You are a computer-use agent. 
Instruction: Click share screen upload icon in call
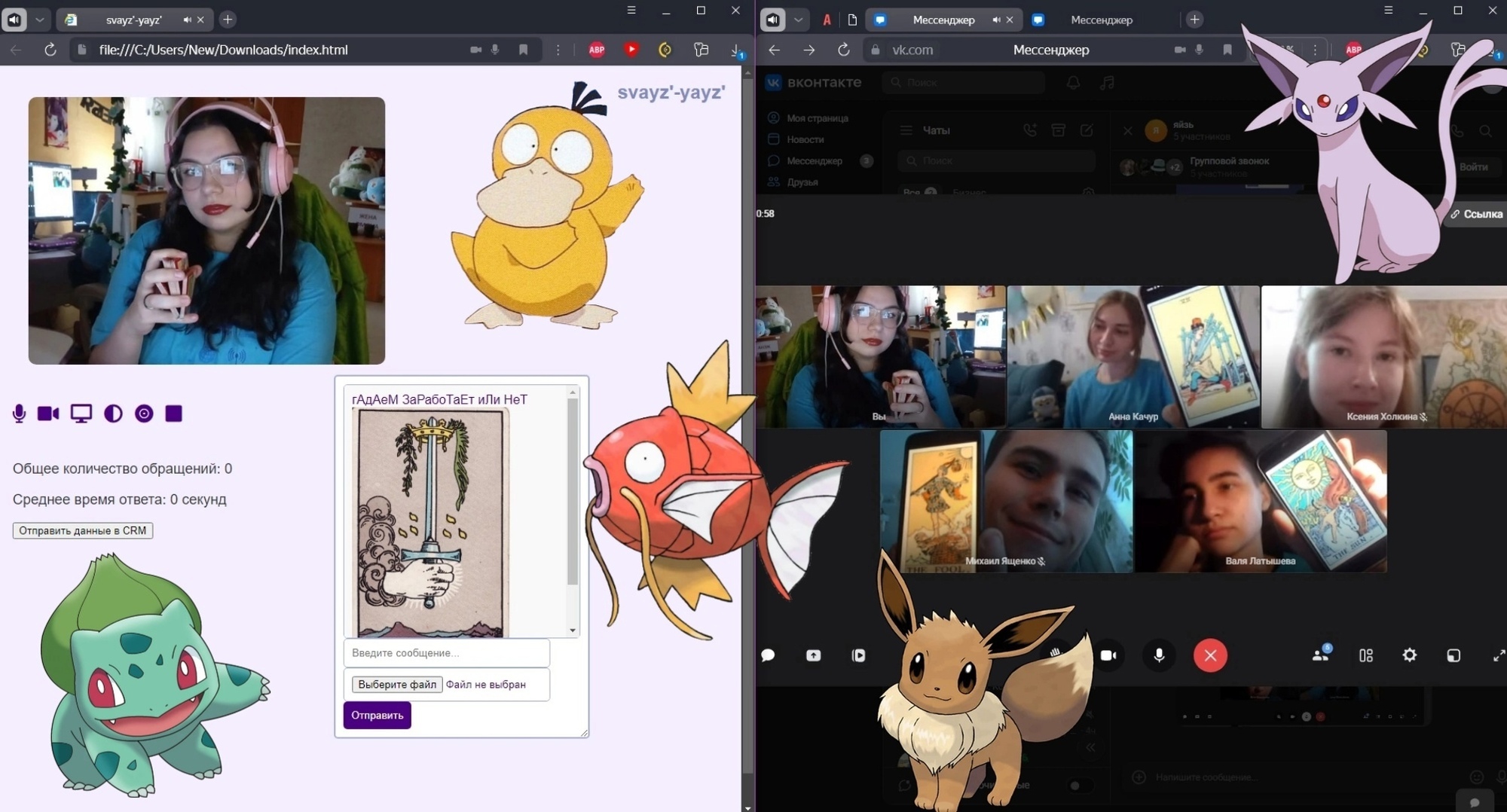pos(813,655)
